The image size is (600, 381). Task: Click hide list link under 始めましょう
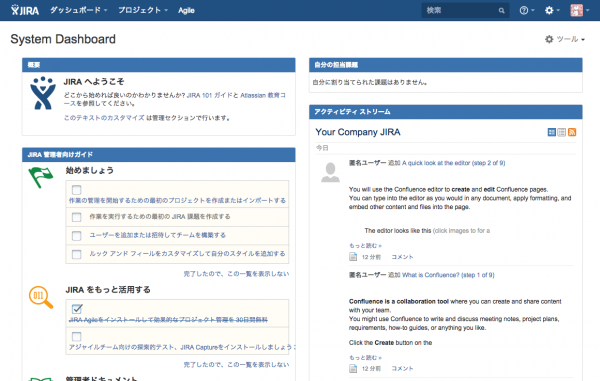[x=236, y=274]
